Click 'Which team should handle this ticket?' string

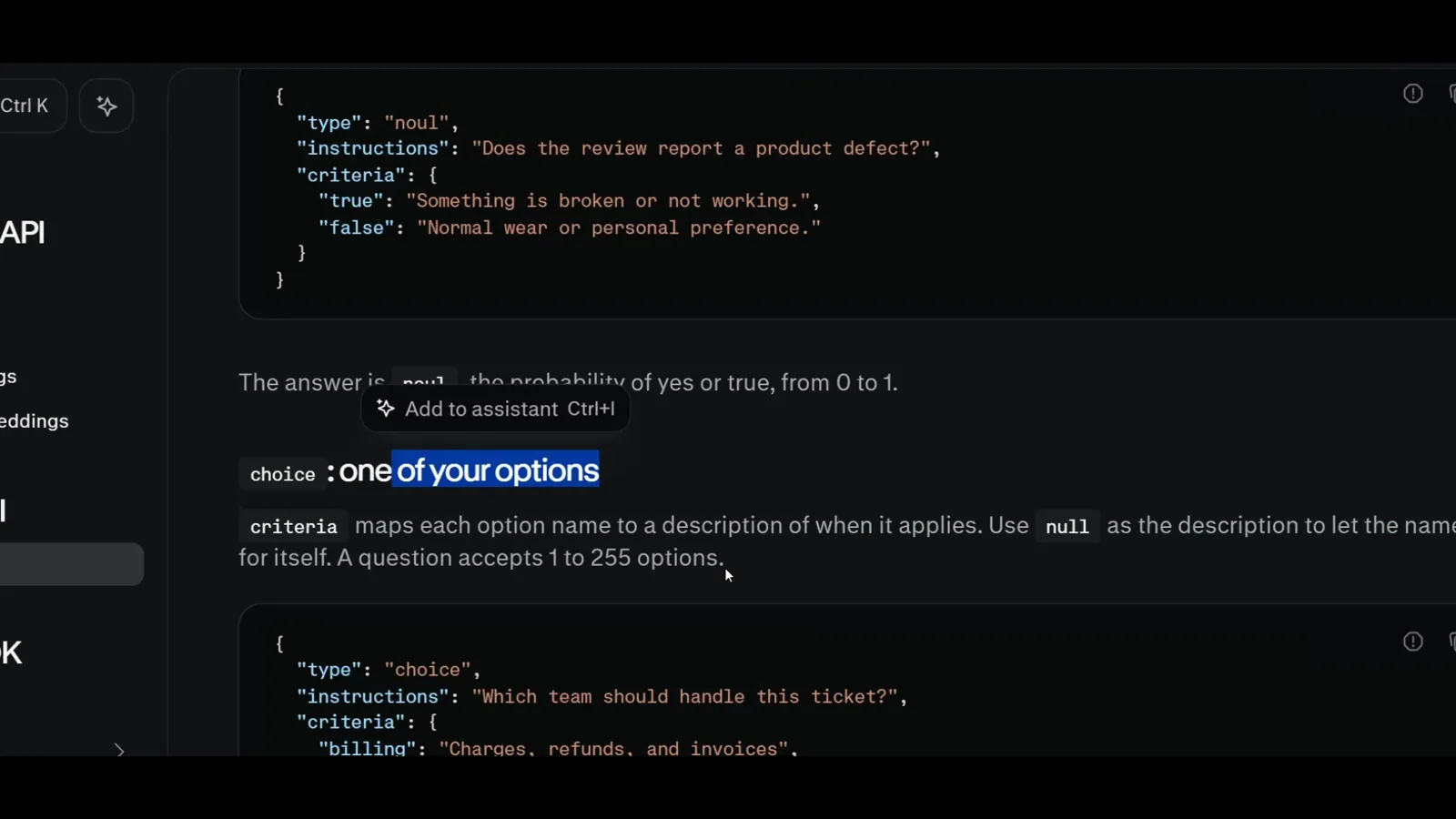pyautogui.click(x=684, y=696)
